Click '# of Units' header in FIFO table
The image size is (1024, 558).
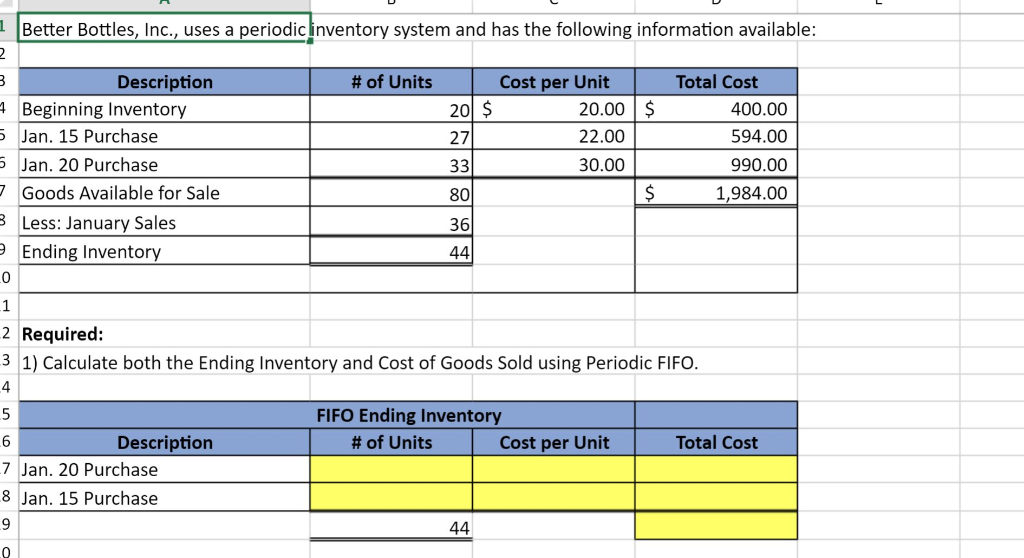click(391, 442)
